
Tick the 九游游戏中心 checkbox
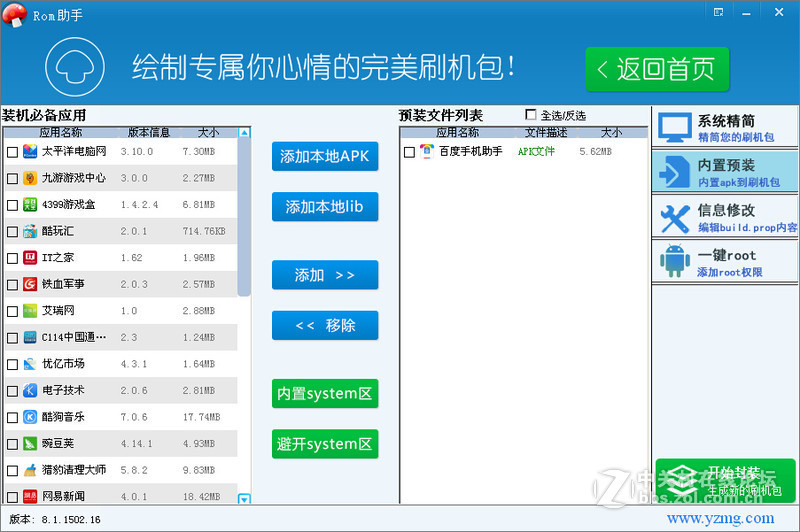coord(12,179)
